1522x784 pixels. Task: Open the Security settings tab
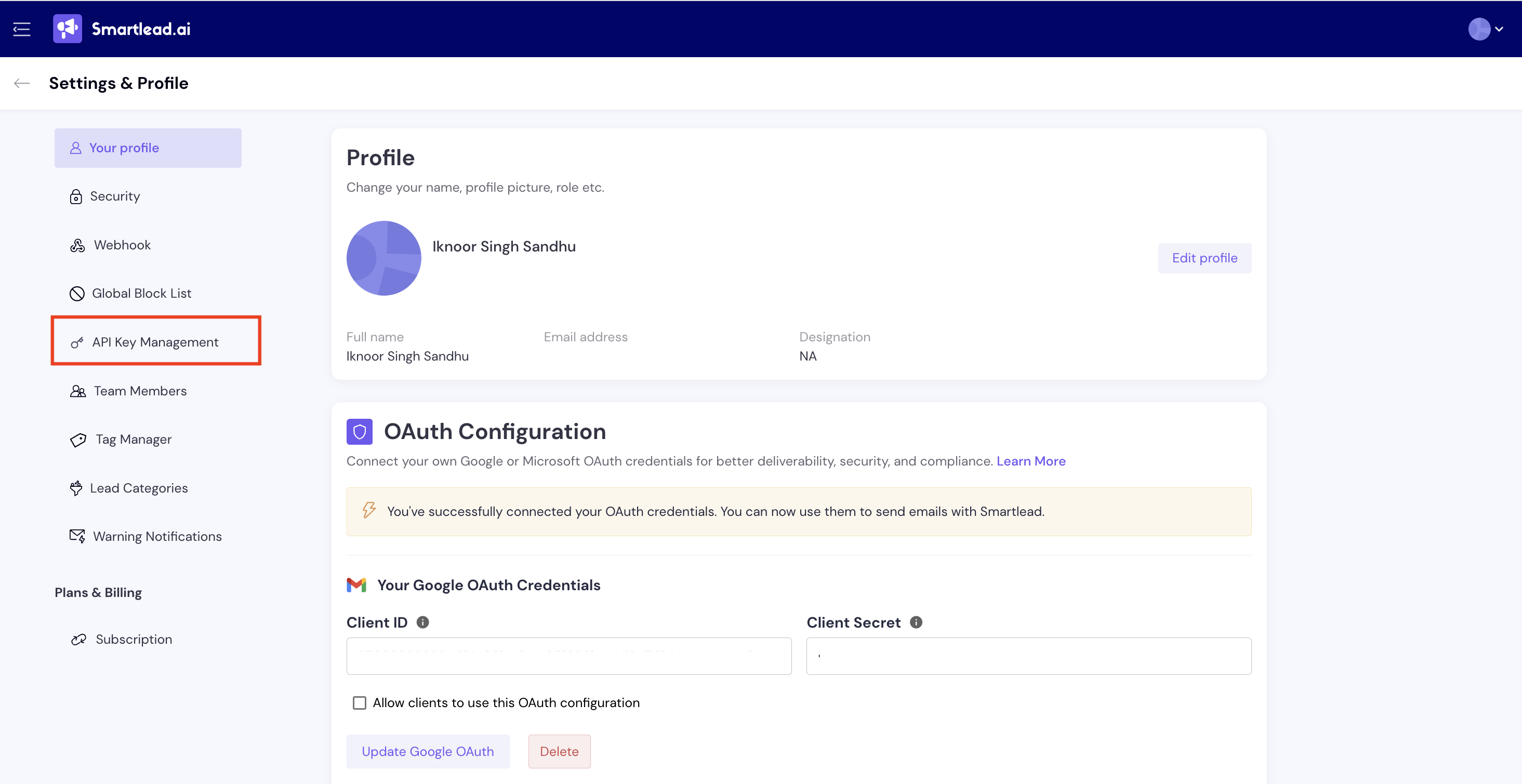pos(115,196)
